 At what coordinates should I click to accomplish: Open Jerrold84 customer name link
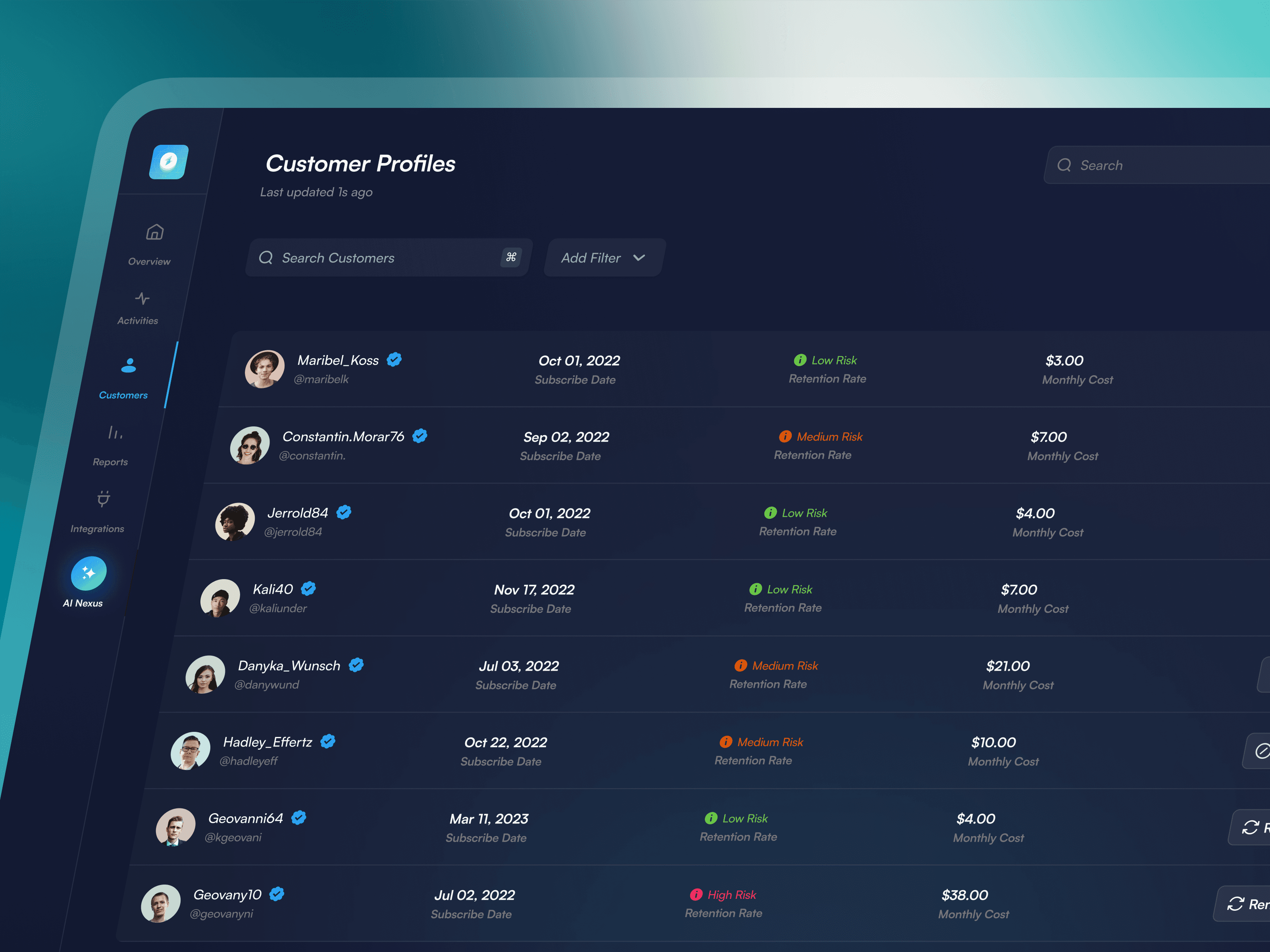297,512
